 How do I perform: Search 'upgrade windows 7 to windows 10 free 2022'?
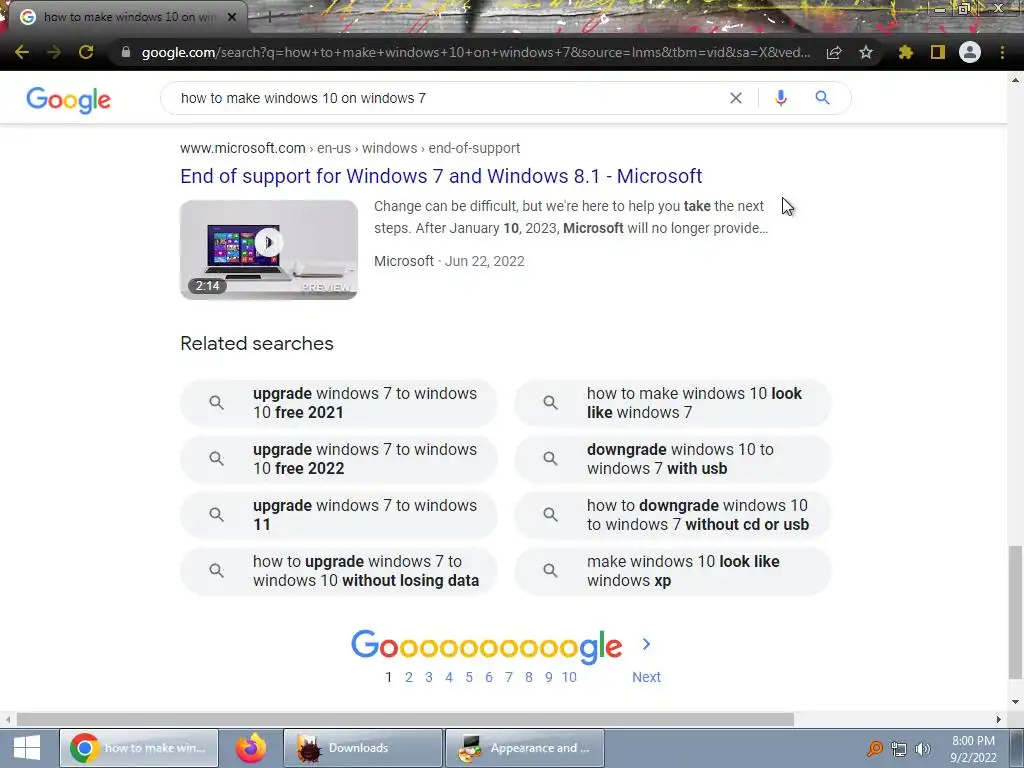pos(339,459)
